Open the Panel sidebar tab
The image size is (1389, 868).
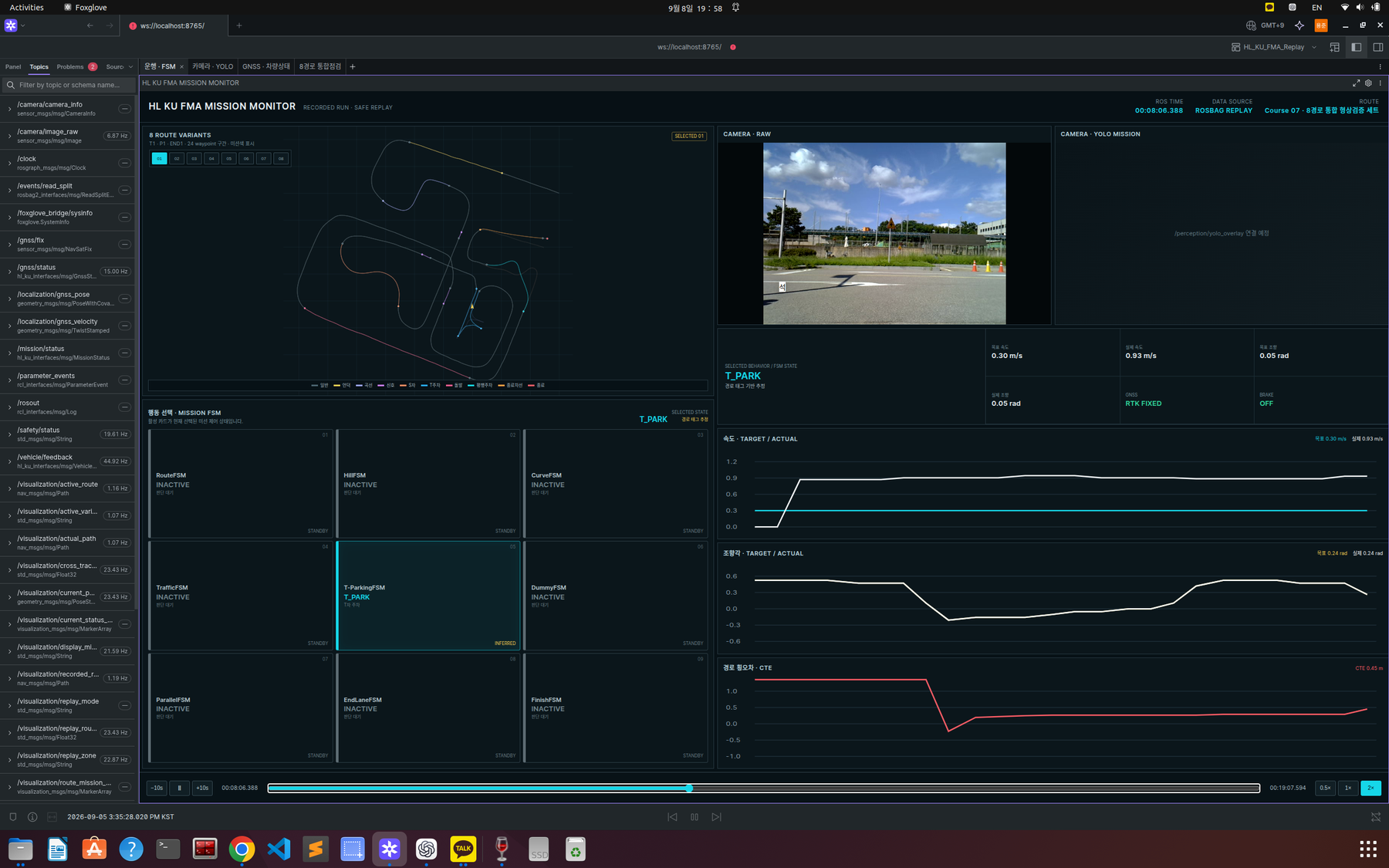tap(13, 67)
